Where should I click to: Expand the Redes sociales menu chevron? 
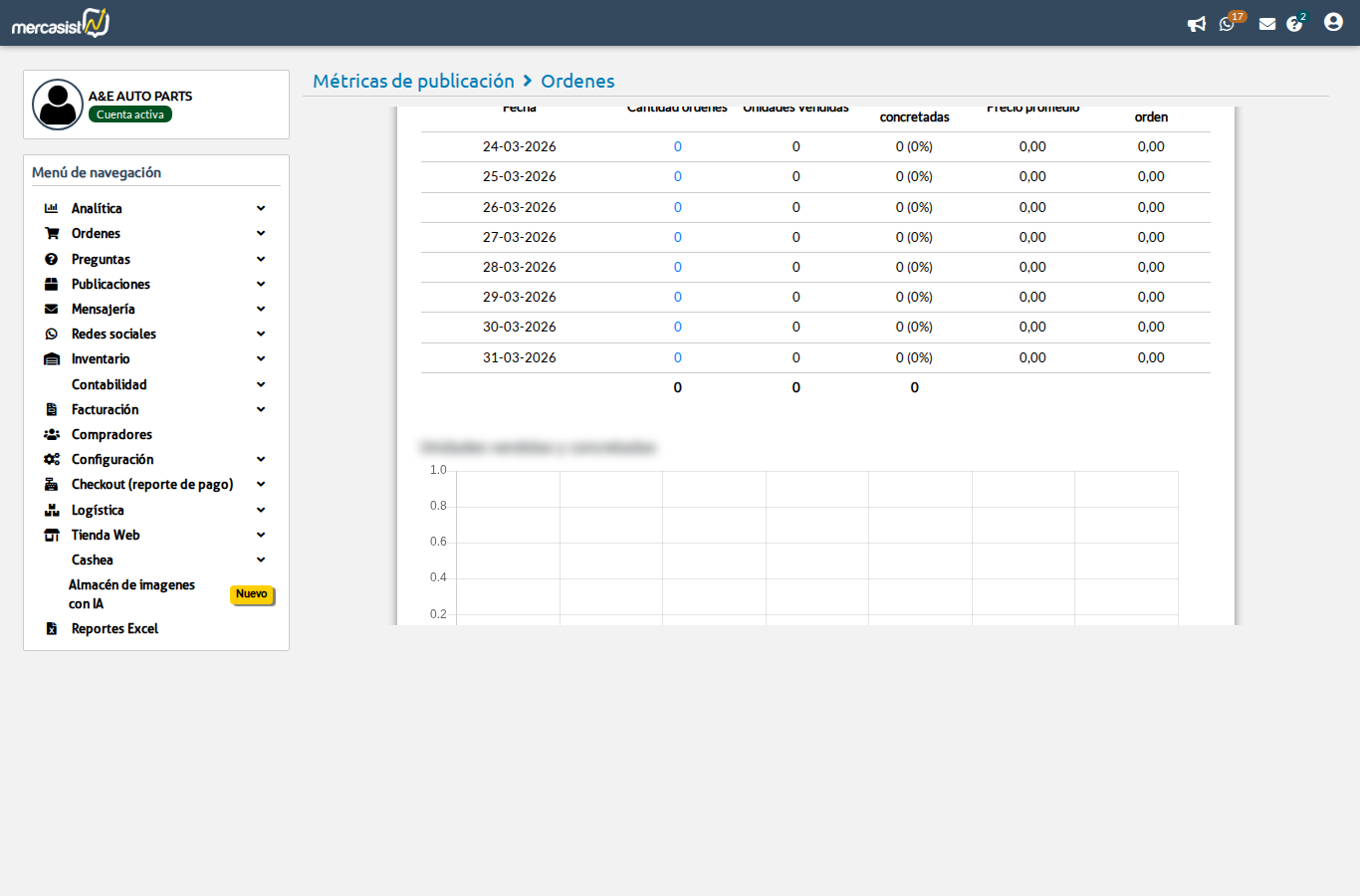click(261, 334)
